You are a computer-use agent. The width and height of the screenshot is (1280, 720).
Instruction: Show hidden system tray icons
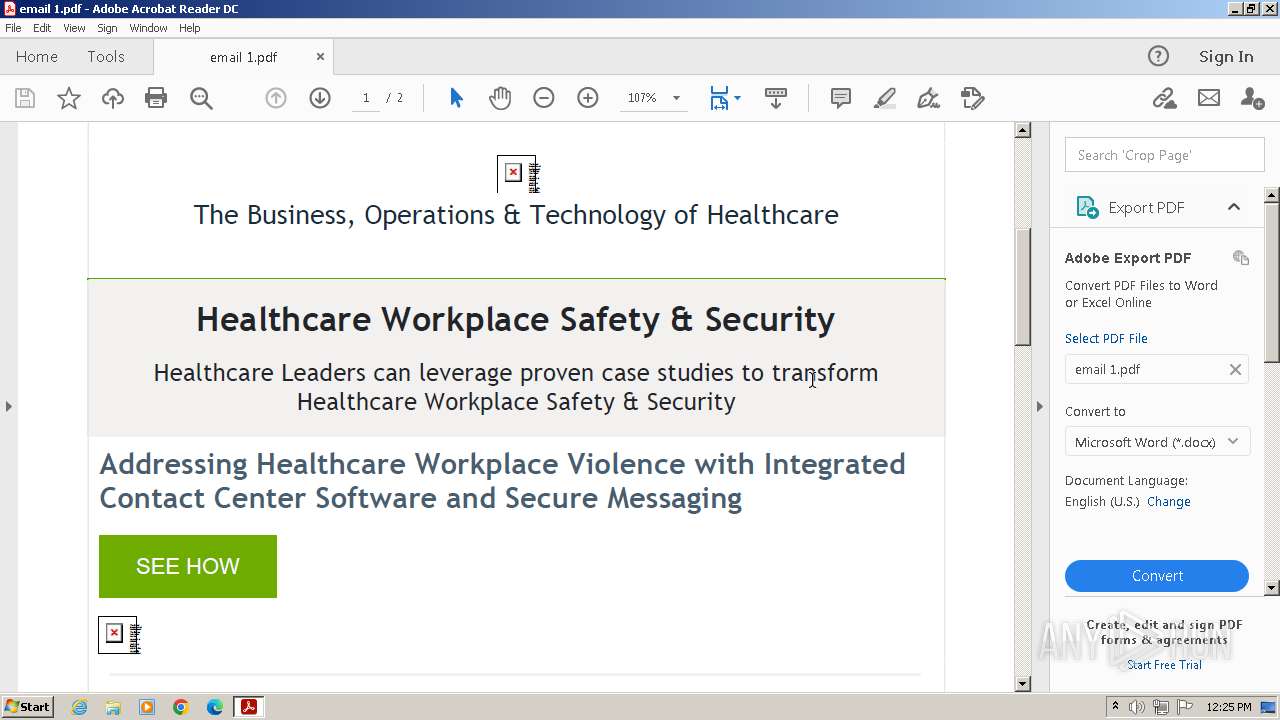(x=1116, y=707)
